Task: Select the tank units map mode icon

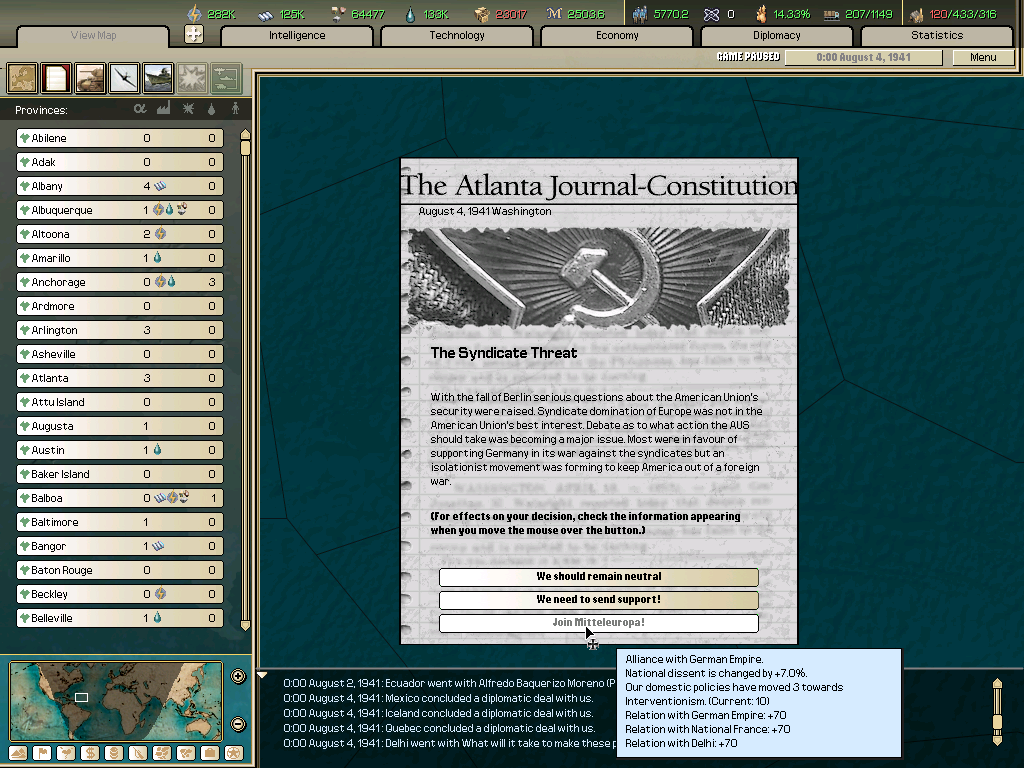Action: 88,78
